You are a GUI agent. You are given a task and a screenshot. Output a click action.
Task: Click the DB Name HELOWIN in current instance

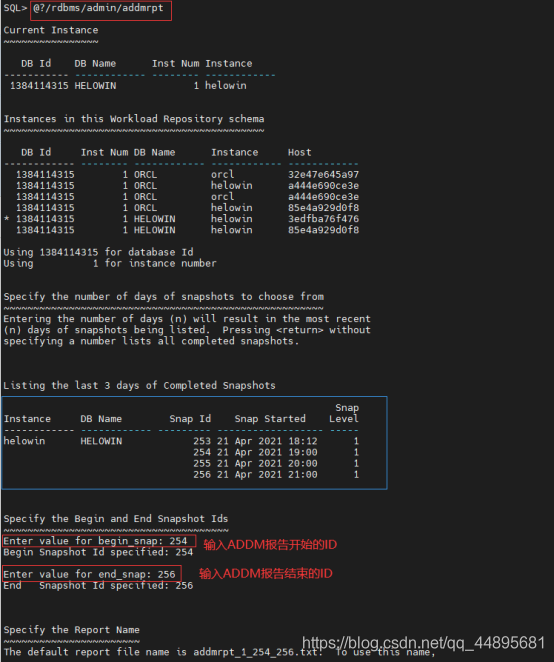click(95, 86)
